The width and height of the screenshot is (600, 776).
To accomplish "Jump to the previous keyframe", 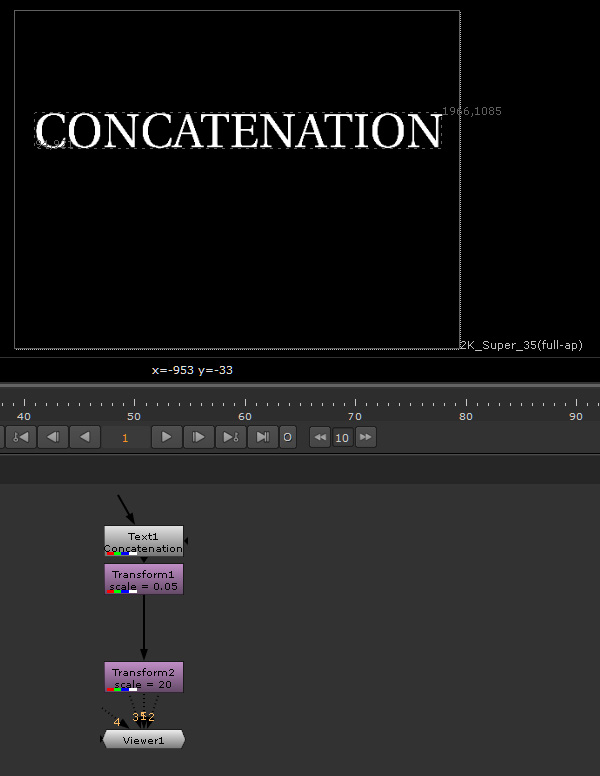I will pos(21,437).
